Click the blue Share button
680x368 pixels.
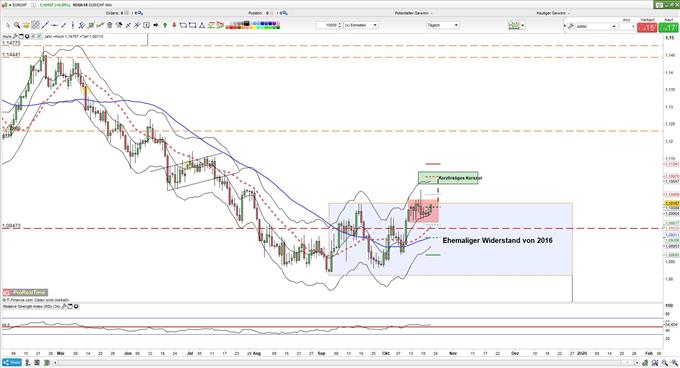coord(12,362)
